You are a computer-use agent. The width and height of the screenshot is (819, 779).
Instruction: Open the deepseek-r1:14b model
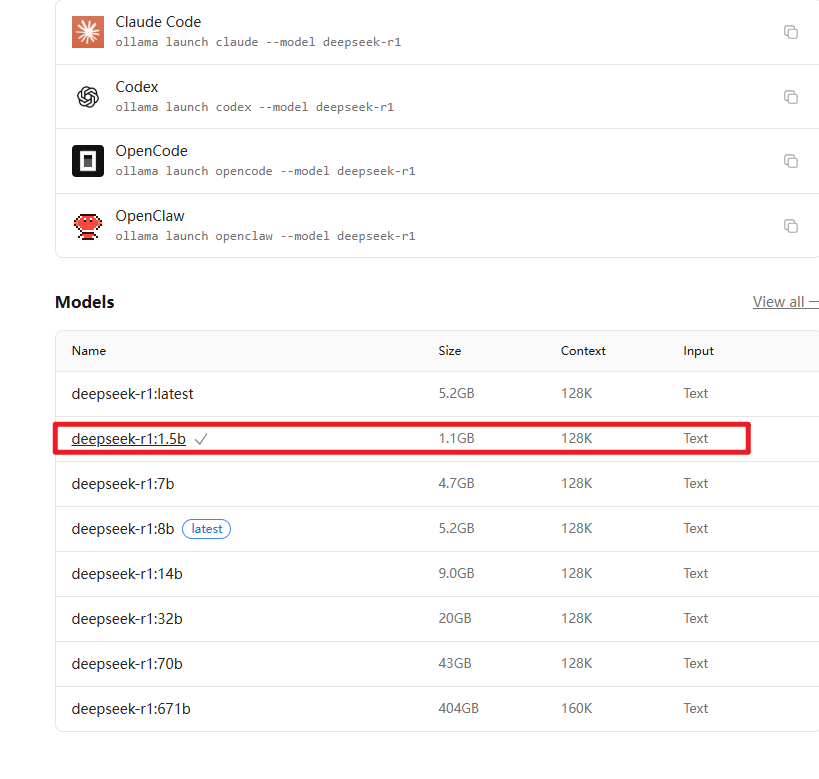[x=127, y=574]
